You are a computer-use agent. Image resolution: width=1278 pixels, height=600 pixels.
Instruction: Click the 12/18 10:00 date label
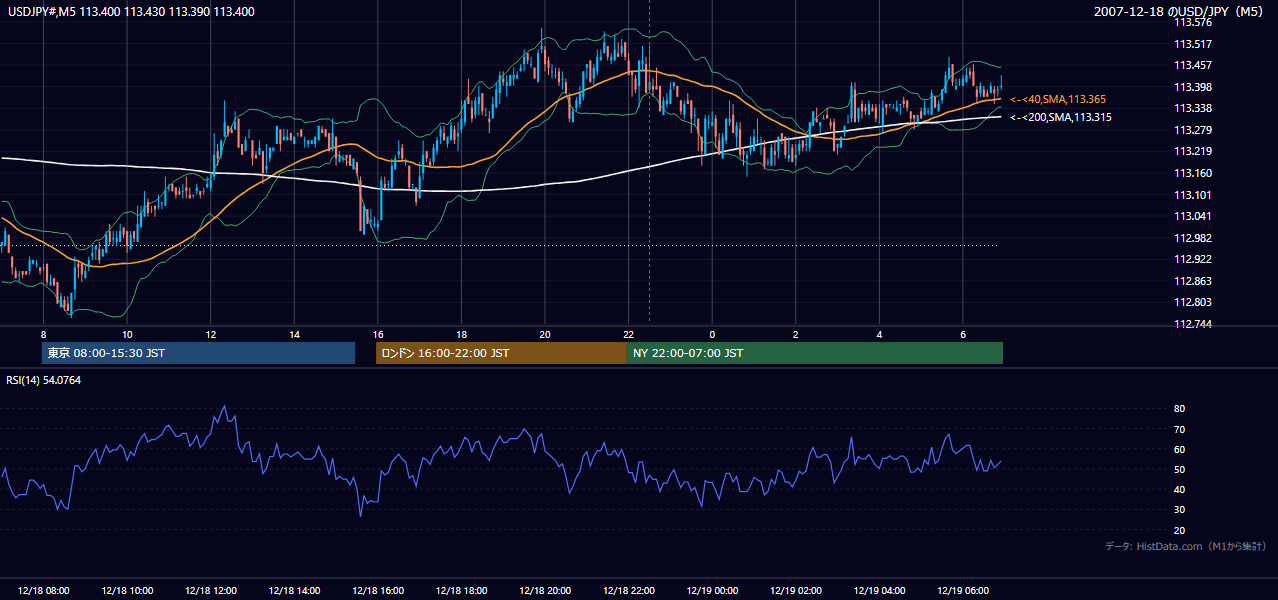tap(127, 591)
